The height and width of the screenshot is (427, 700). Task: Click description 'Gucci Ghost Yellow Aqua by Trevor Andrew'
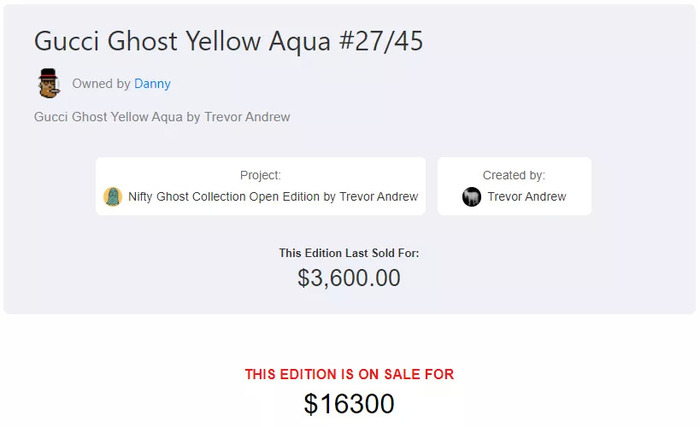[x=162, y=117]
